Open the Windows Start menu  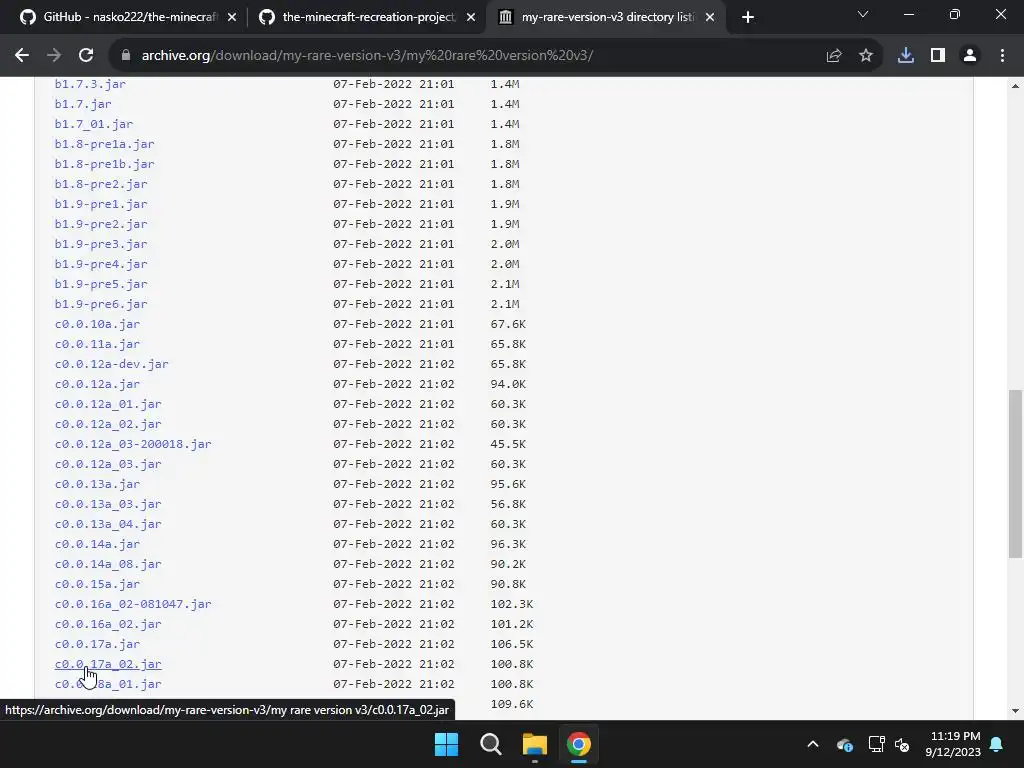(x=447, y=744)
